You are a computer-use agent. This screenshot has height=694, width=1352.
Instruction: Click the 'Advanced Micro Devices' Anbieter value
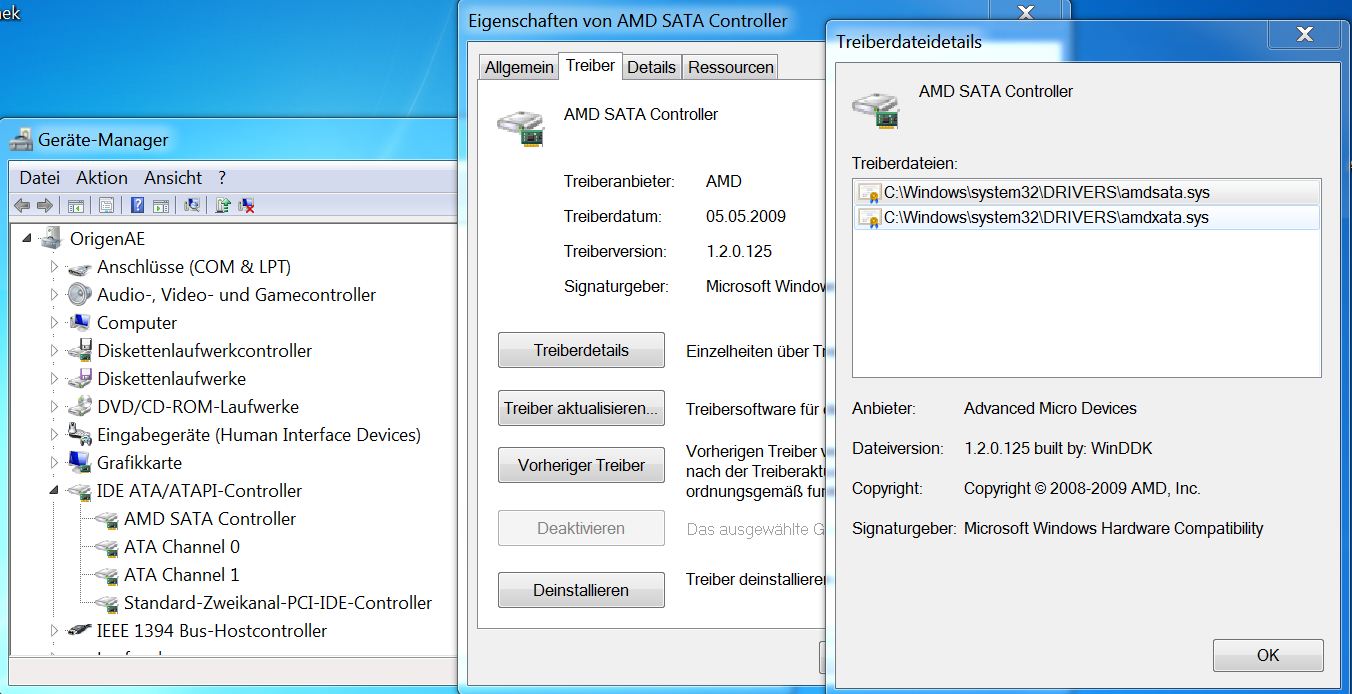point(1050,409)
